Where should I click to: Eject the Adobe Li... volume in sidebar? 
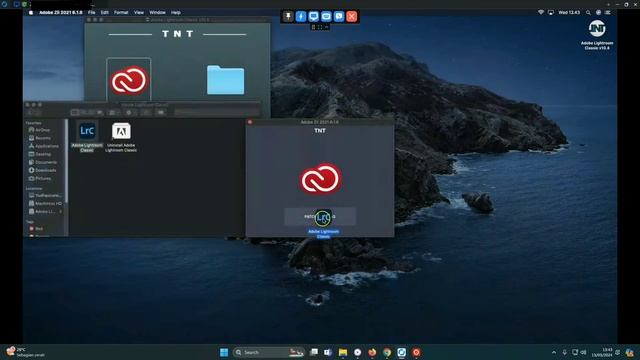(x=61, y=211)
